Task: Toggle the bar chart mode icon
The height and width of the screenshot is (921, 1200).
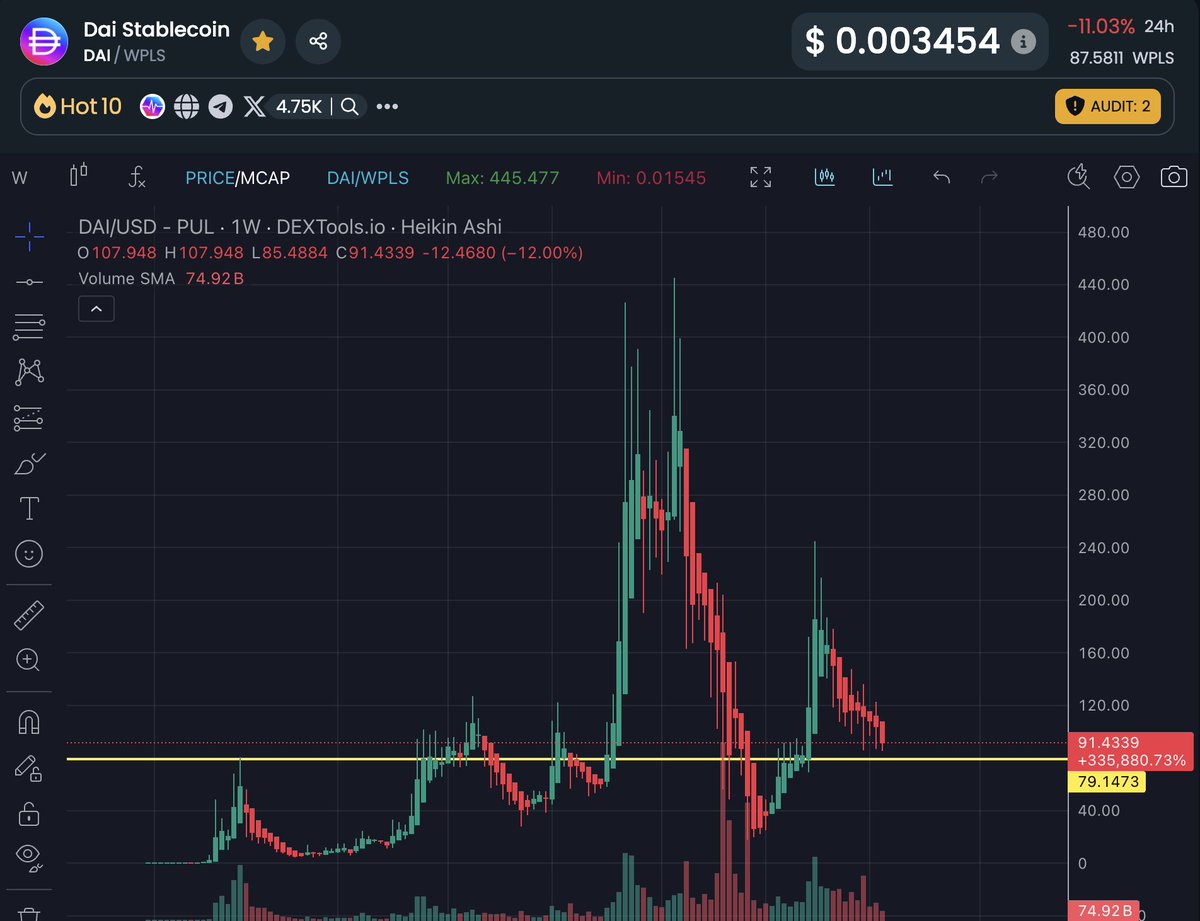Action: tap(882, 178)
